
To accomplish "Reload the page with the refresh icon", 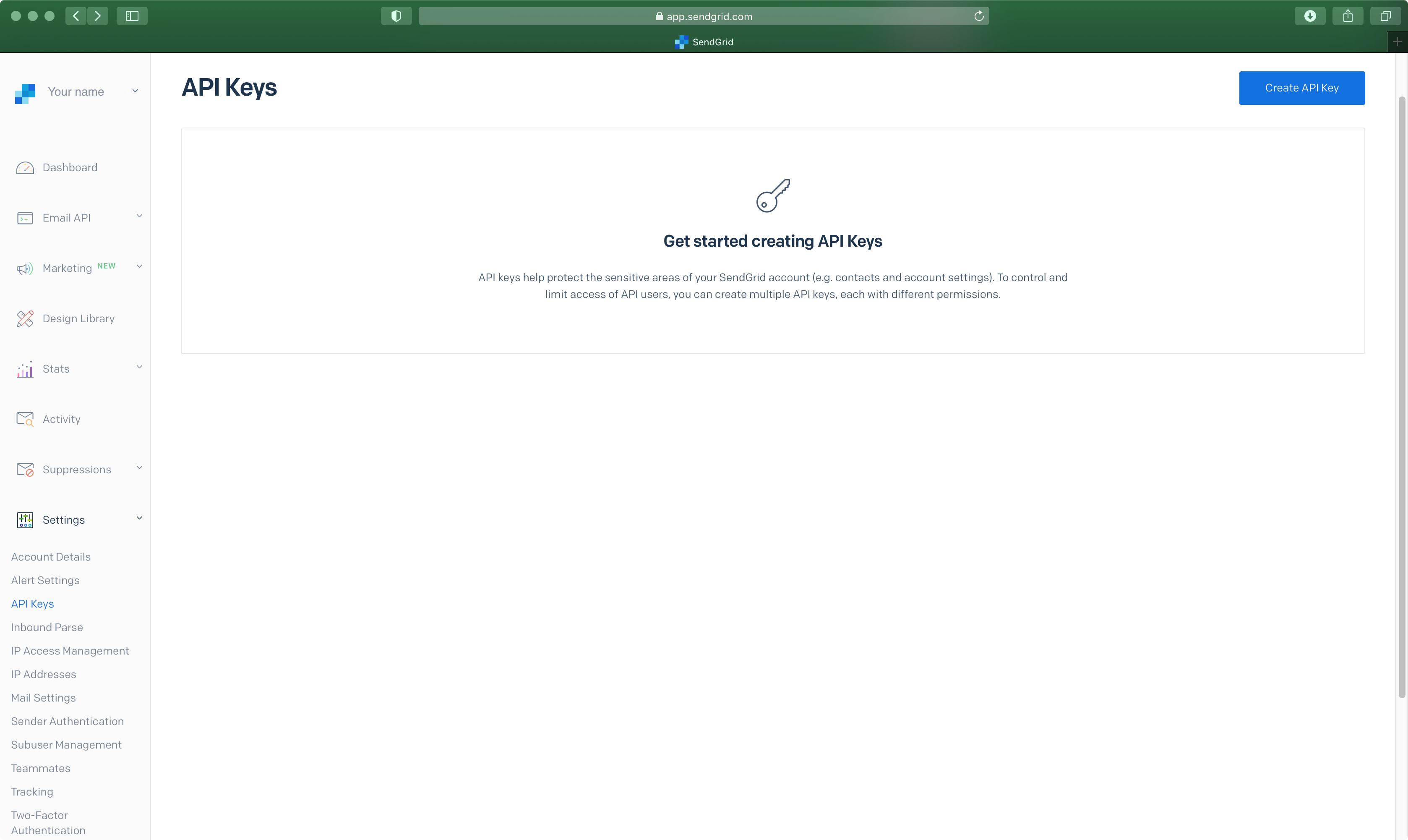I will pyautogui.click(x=979, y=16).
